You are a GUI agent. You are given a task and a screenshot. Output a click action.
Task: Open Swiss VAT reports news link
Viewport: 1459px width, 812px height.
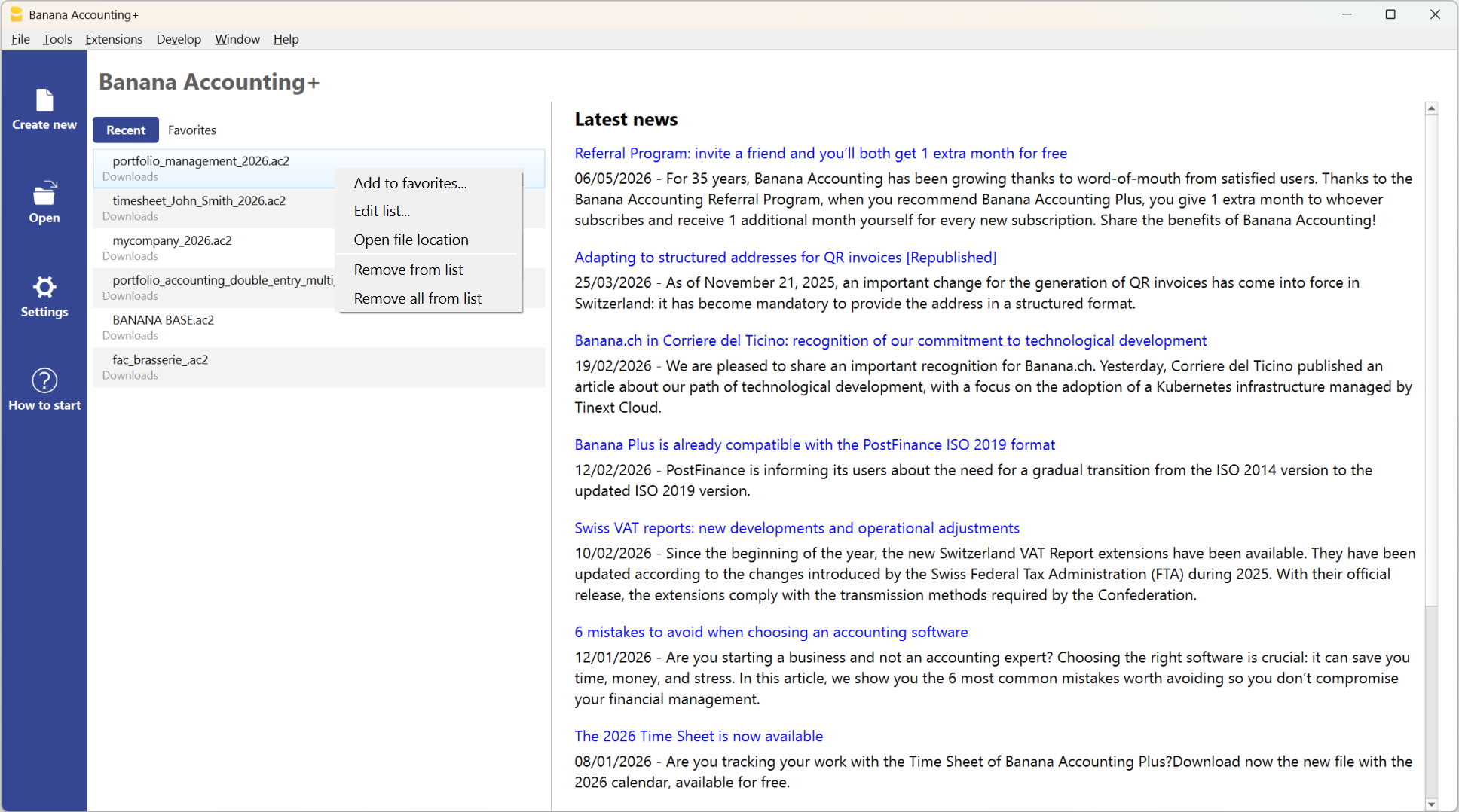pyautogui.click(x=797, y=528)
